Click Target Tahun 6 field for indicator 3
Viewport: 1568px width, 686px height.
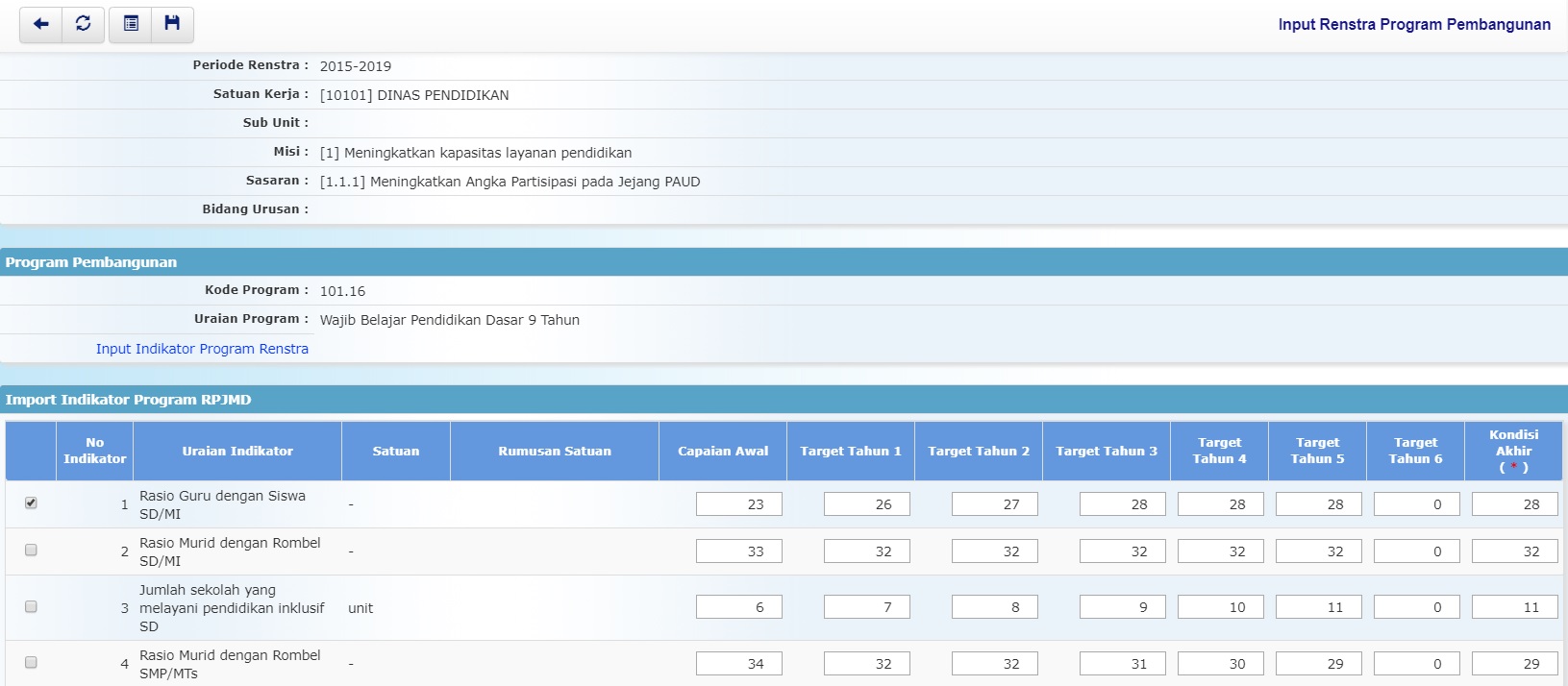1416,607
